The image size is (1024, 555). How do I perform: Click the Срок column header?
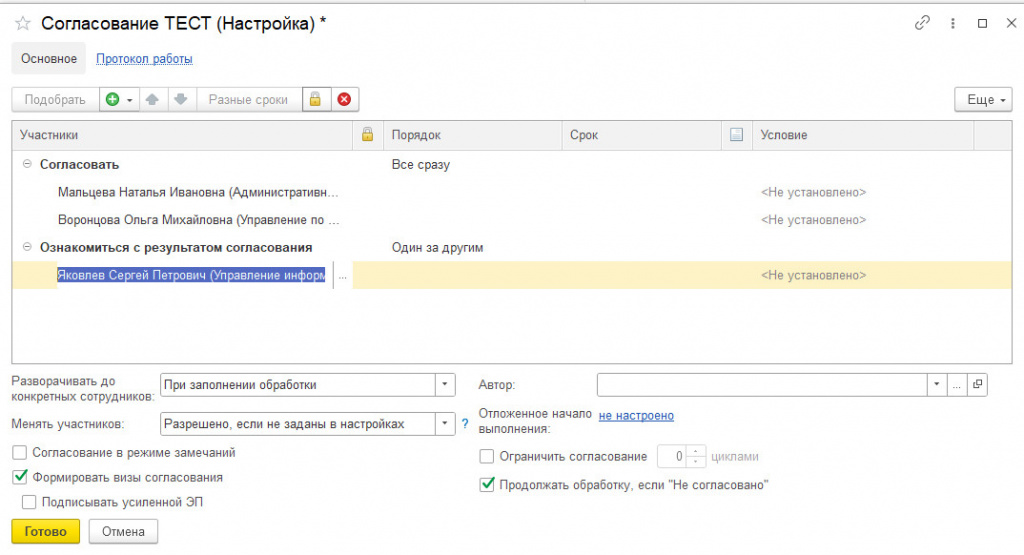coord(642,135)
